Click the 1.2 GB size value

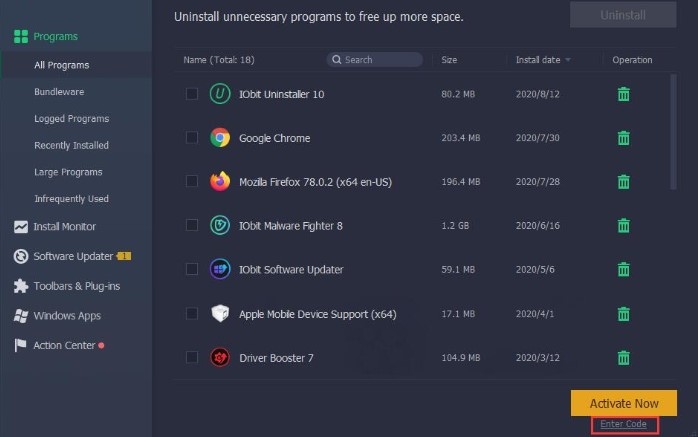(x=455, y=226)
